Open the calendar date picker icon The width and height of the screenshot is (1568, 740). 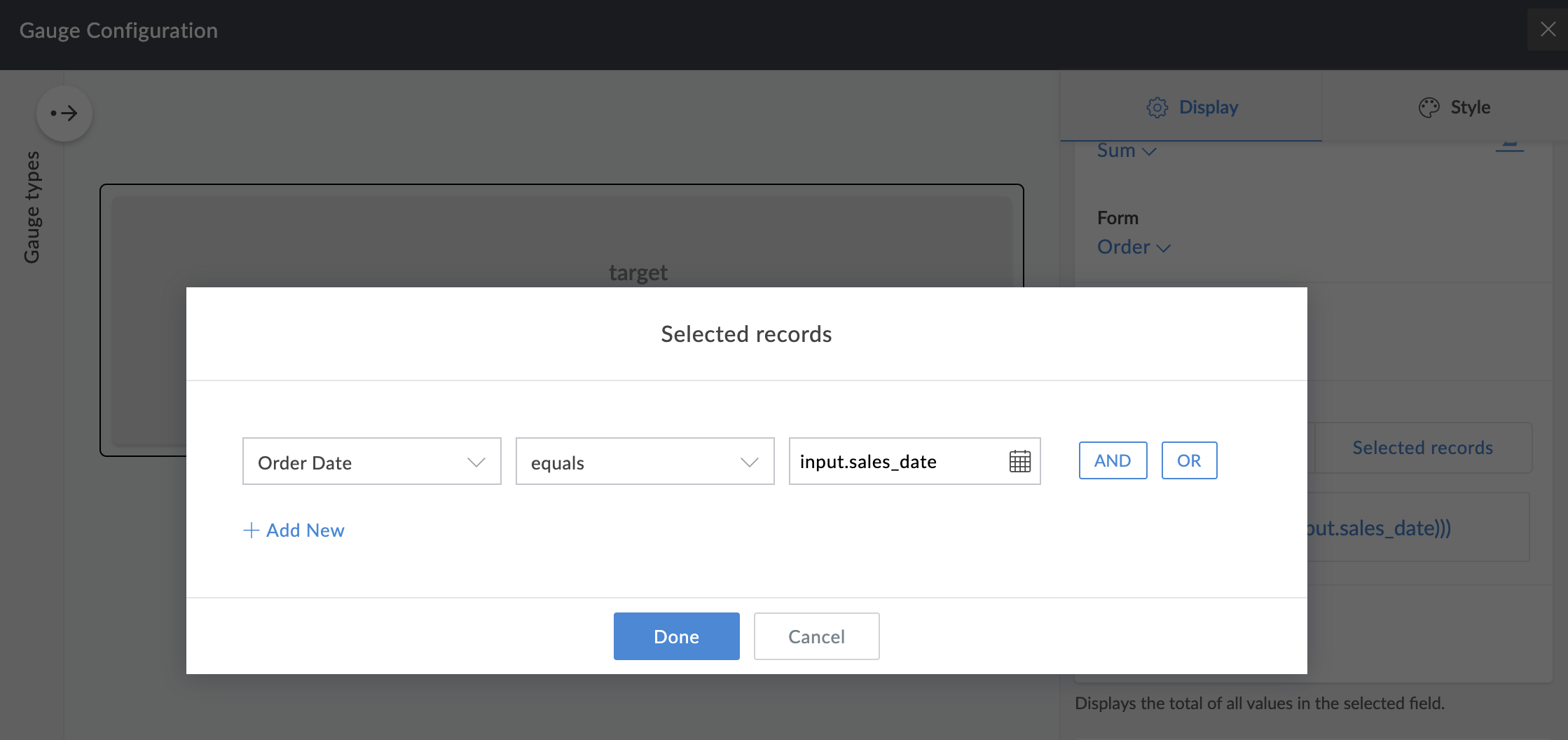[x=1019, y=461]
